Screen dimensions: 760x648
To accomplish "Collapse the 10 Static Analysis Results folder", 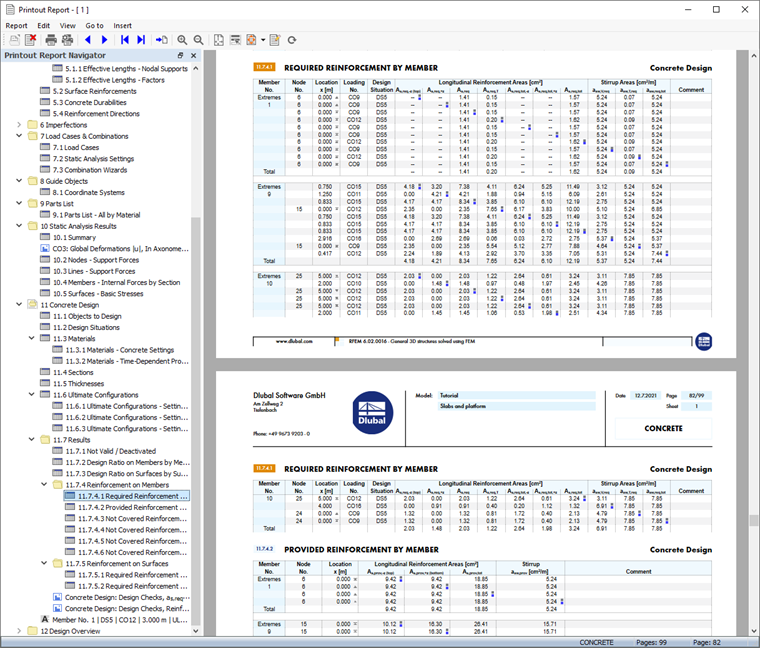I will coord(19,227).
